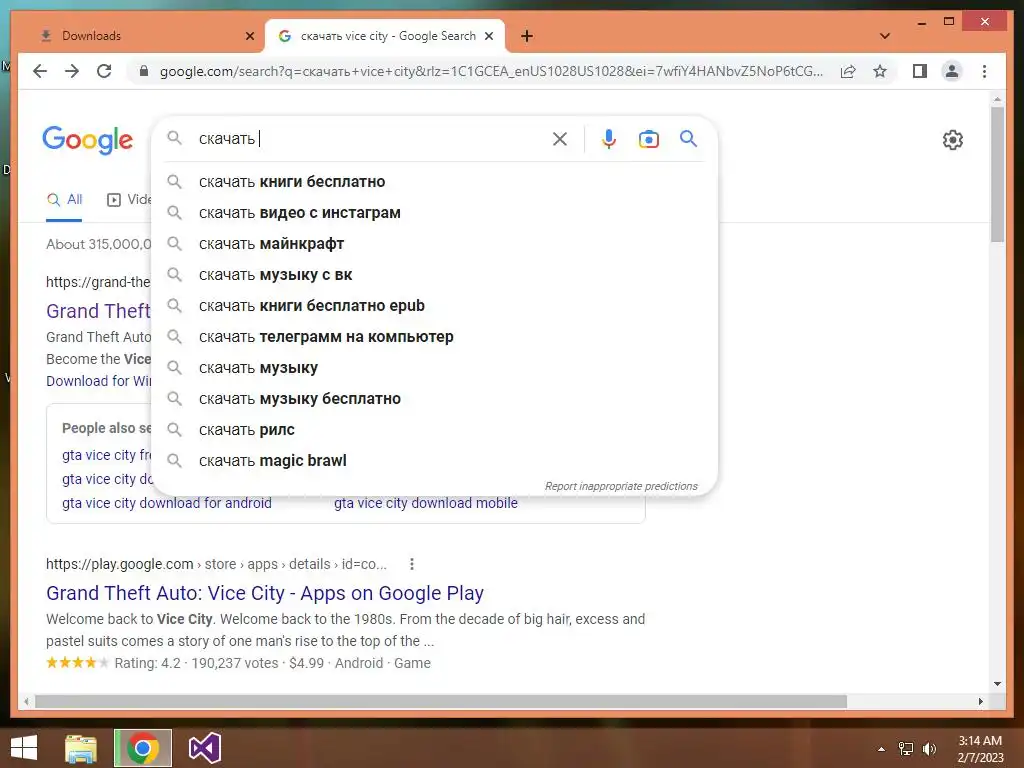Open a new browser tab
This screenshot has height=768, width=1024.
click(x=527, y=36)
